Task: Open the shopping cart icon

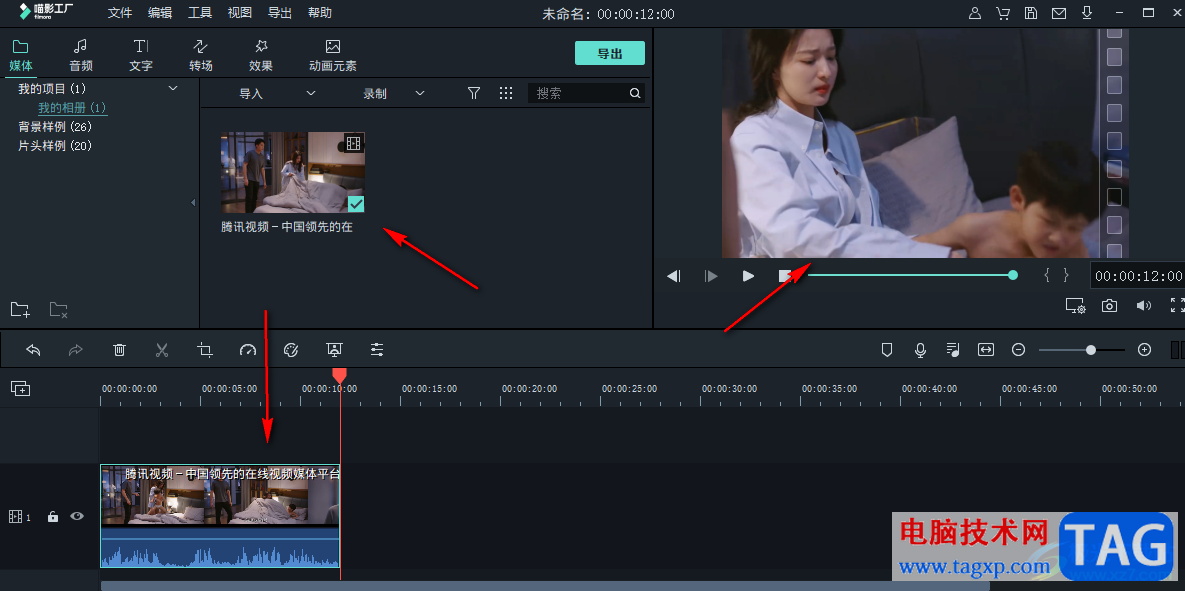Action: 1003,13
